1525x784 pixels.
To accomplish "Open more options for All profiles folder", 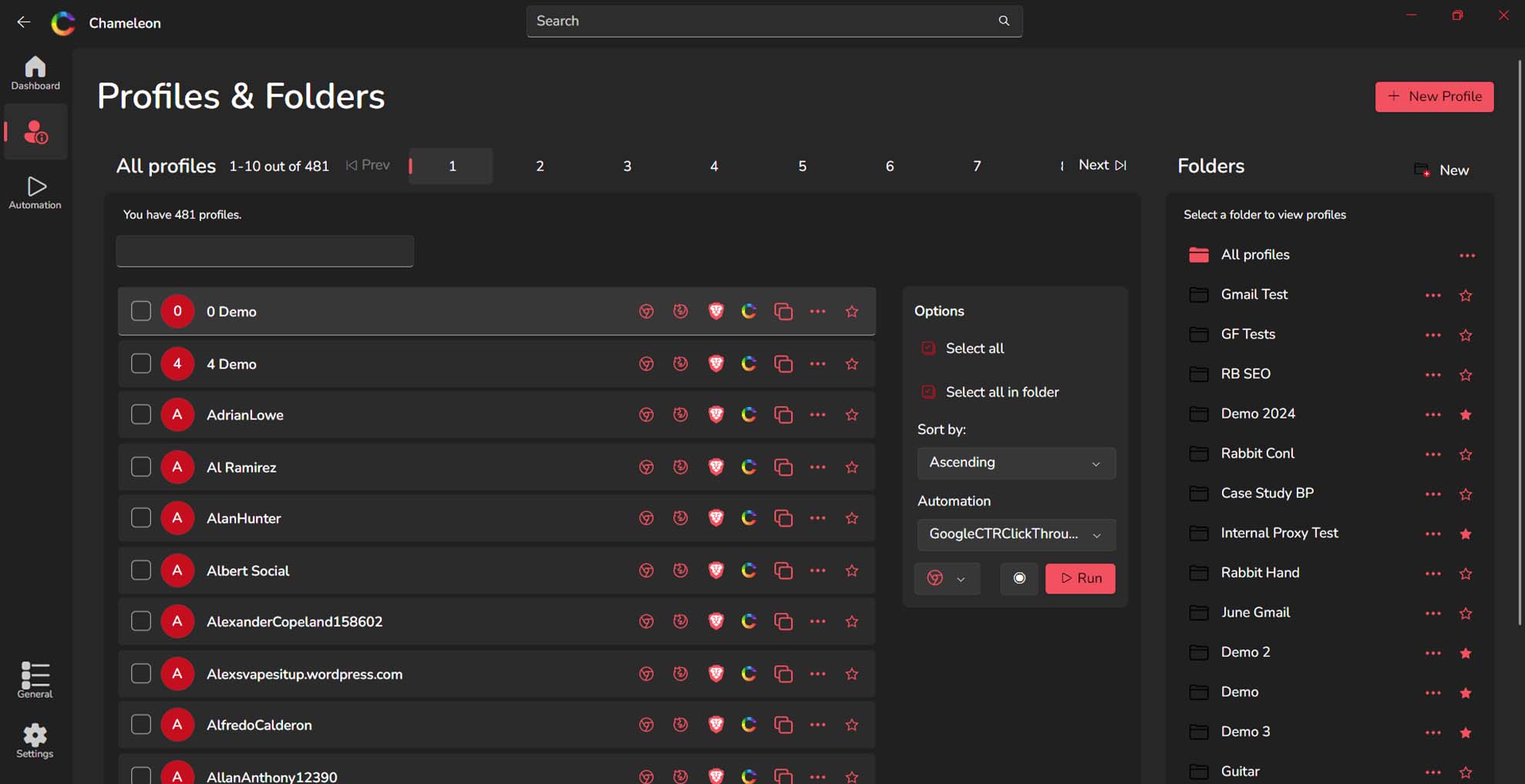I will [x=1467, y=255].
